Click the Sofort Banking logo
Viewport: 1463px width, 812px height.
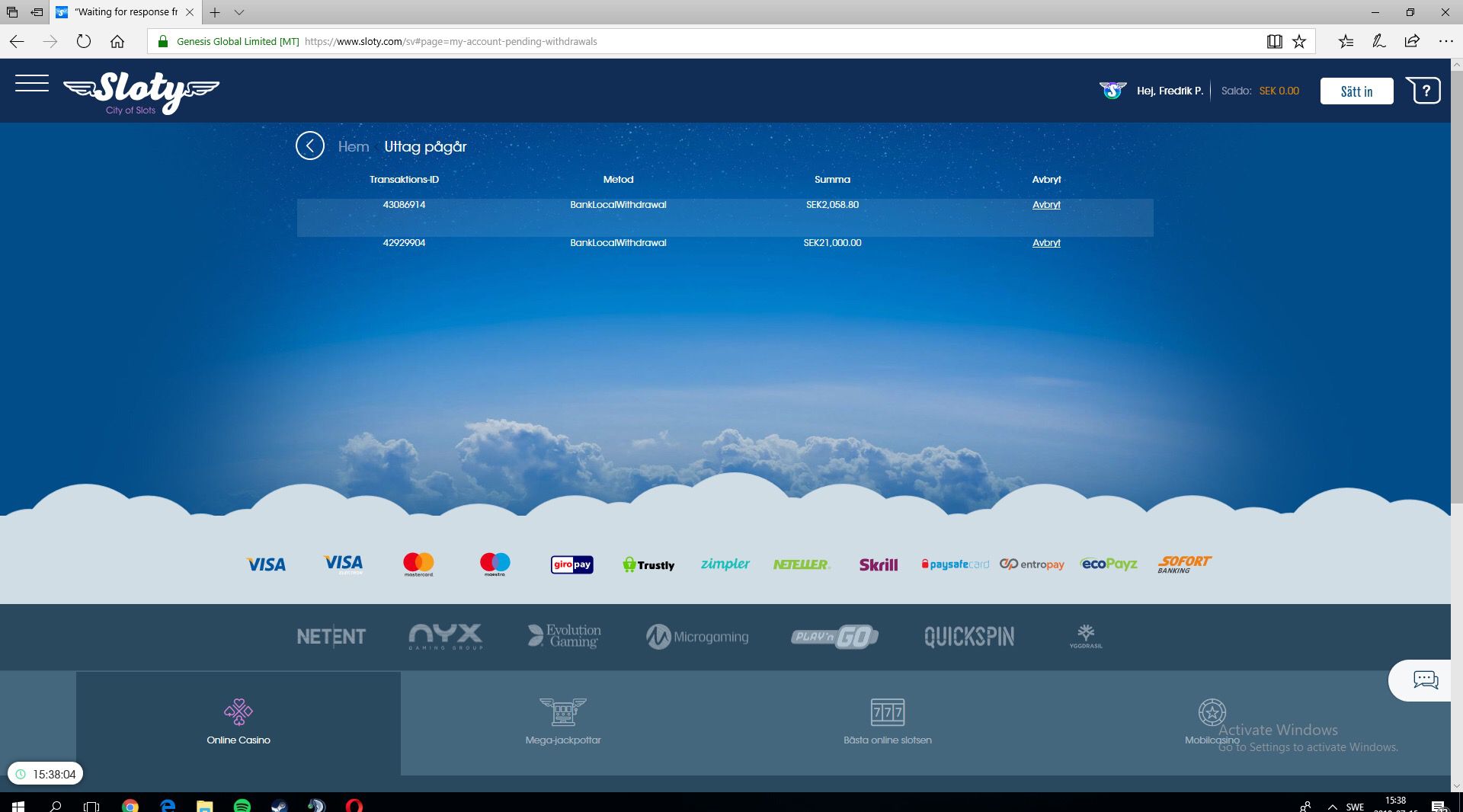(x=1184, y=564)
